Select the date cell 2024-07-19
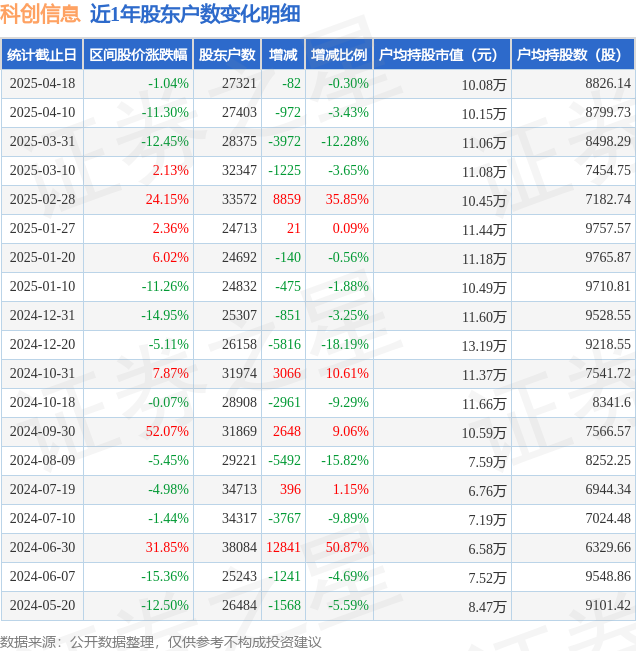 pyautogui.click(x=42, y=489)
